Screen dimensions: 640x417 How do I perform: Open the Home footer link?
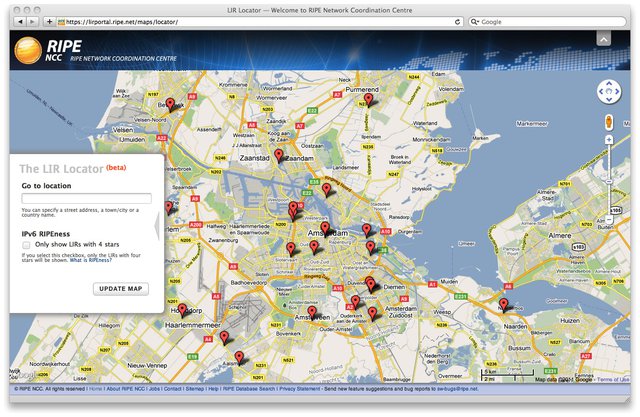tap(96, 389)
